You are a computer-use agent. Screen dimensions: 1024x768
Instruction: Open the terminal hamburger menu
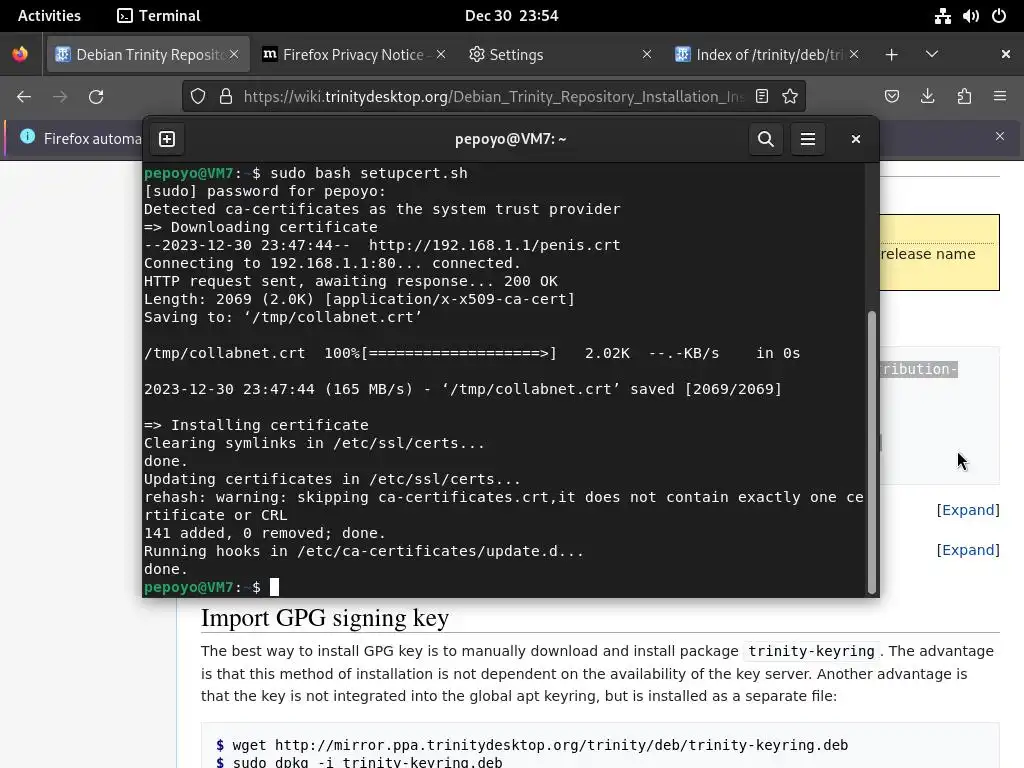[x=808, y=139]
